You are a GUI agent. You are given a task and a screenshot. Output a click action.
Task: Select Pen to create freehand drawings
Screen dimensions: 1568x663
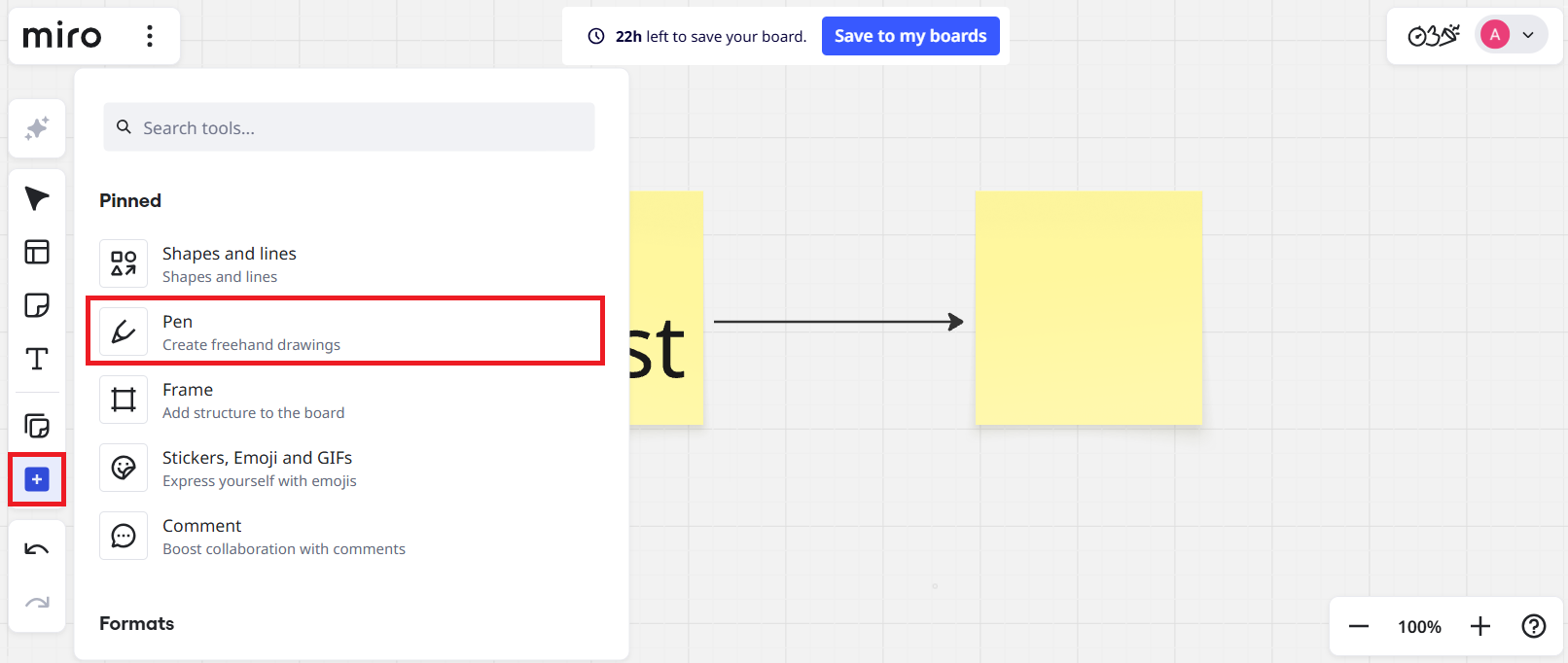tap(345, 331)
